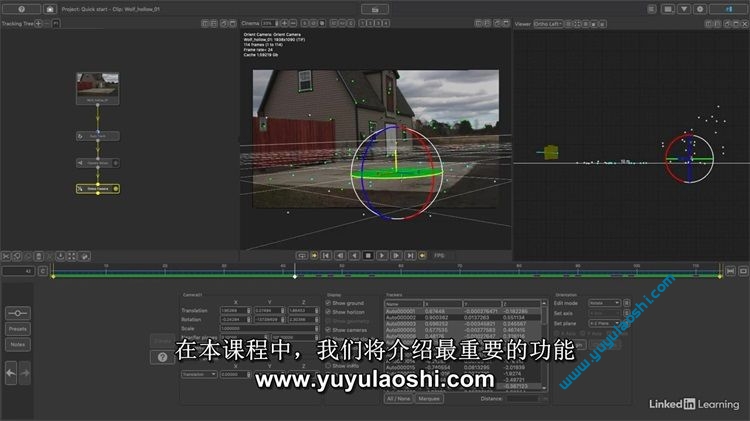
Task: Select the camera node above Orient Camera
Action: pyautogui.click(x=98, y=163)
